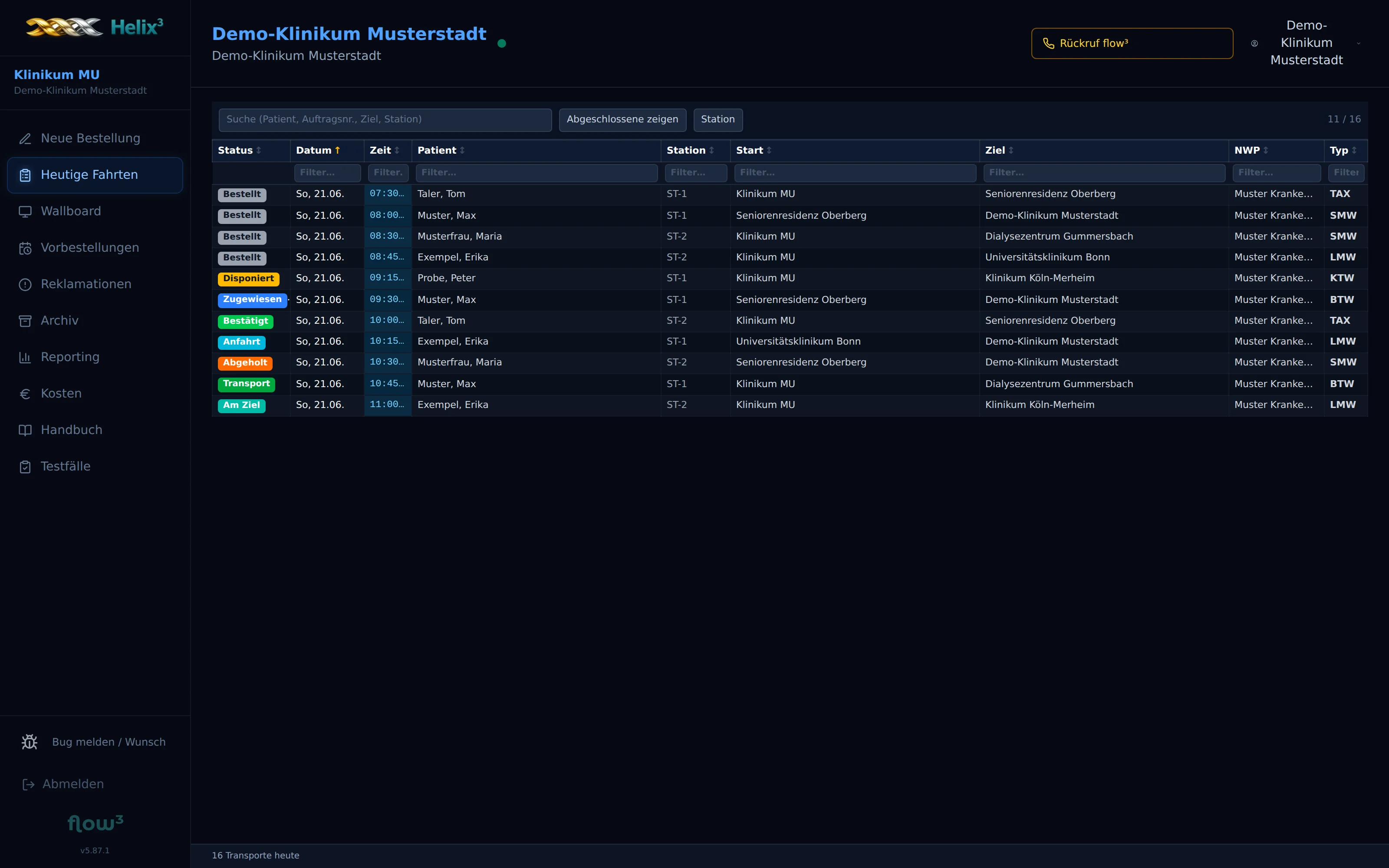This screenshot has width=1389, height=868.
Task: Toggle the Datum column sort arrow
Action: (338, 151)
